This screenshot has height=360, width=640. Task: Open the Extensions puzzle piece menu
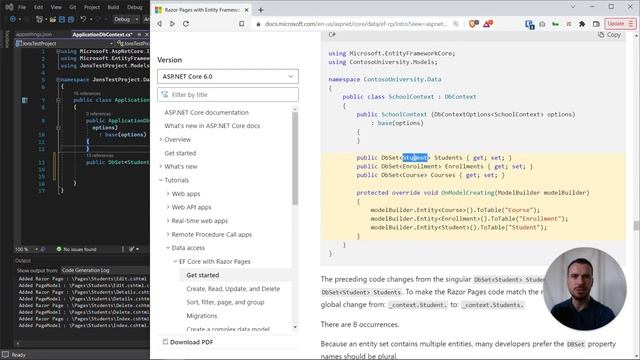coord(582,24)
